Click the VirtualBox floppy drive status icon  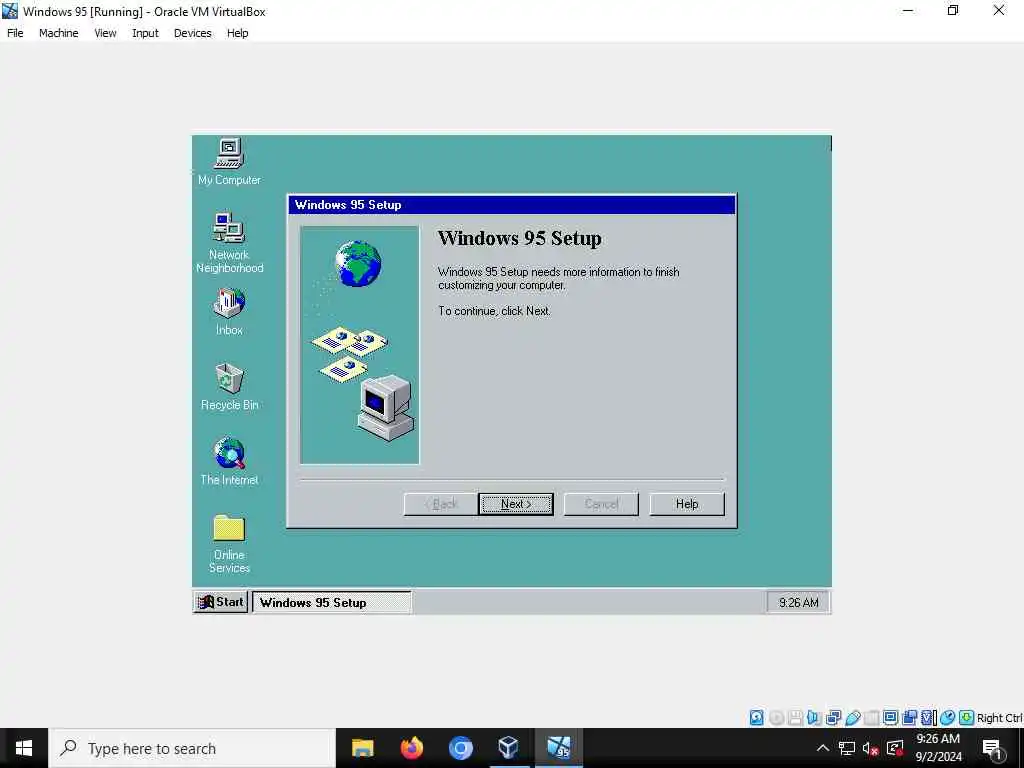[x=795, y=718]
